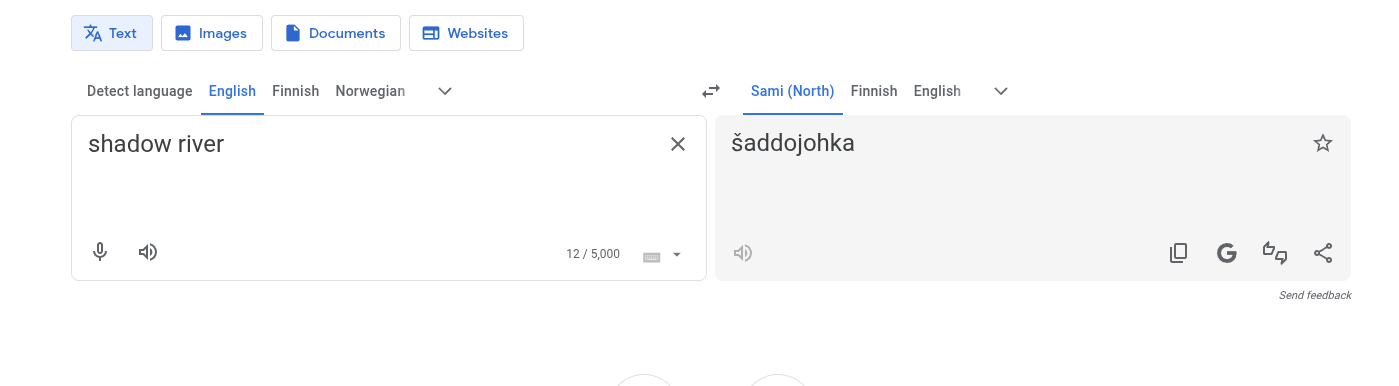This screenshot has height=386, width=1399.
Task: Save the translation with the star icon
Action: 1323,143
